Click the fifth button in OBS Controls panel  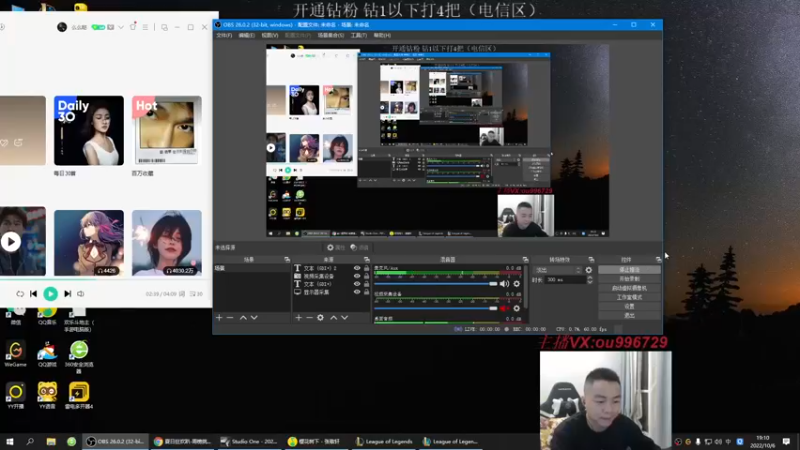pyautogui.click(x=629, y=306)
